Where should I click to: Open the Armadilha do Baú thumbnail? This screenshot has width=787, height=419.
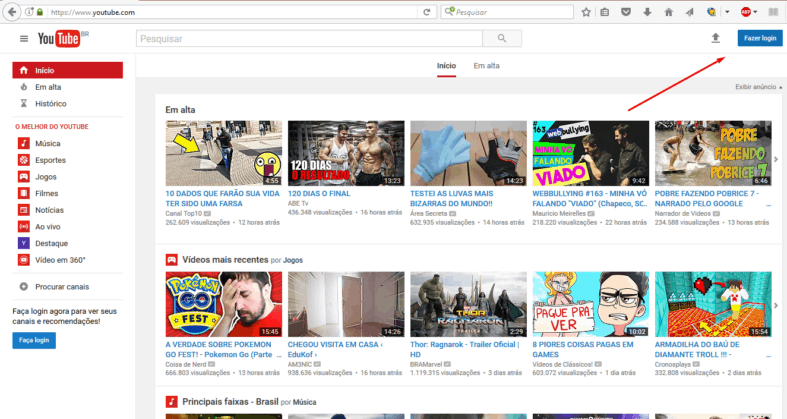713,304
